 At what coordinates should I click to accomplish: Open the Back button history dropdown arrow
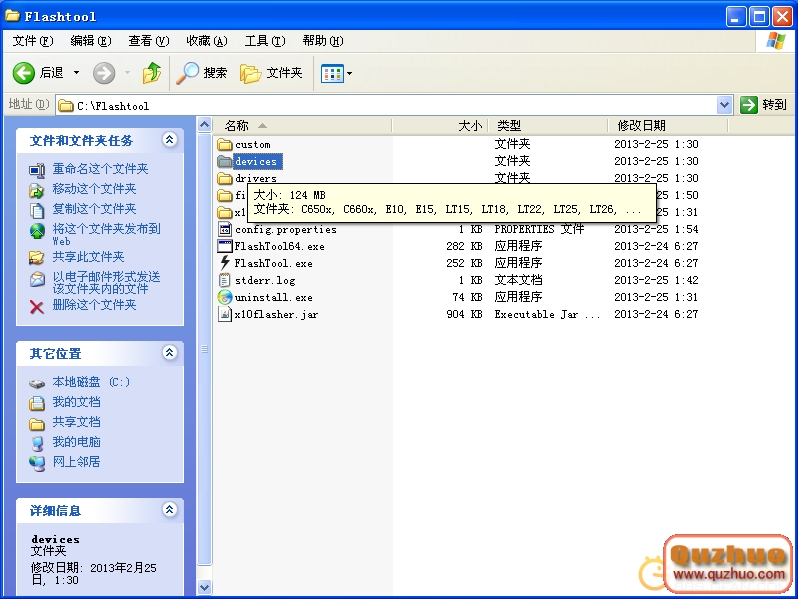(76, 73)
